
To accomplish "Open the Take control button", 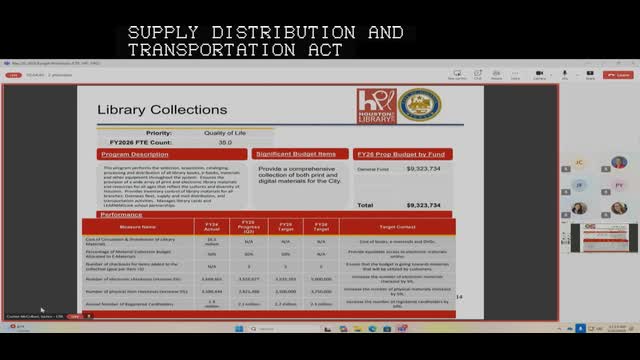I will click(457, 75).
